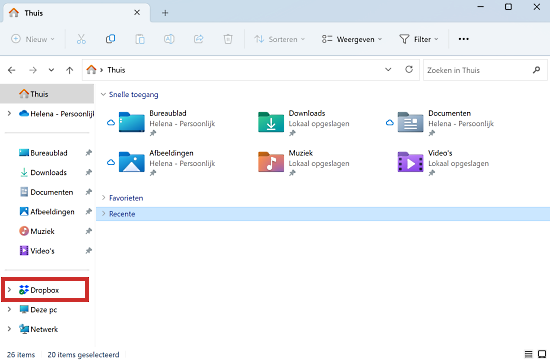Click the Cut scissors icon
Screen dimensions: 550x360
(81, 39)
